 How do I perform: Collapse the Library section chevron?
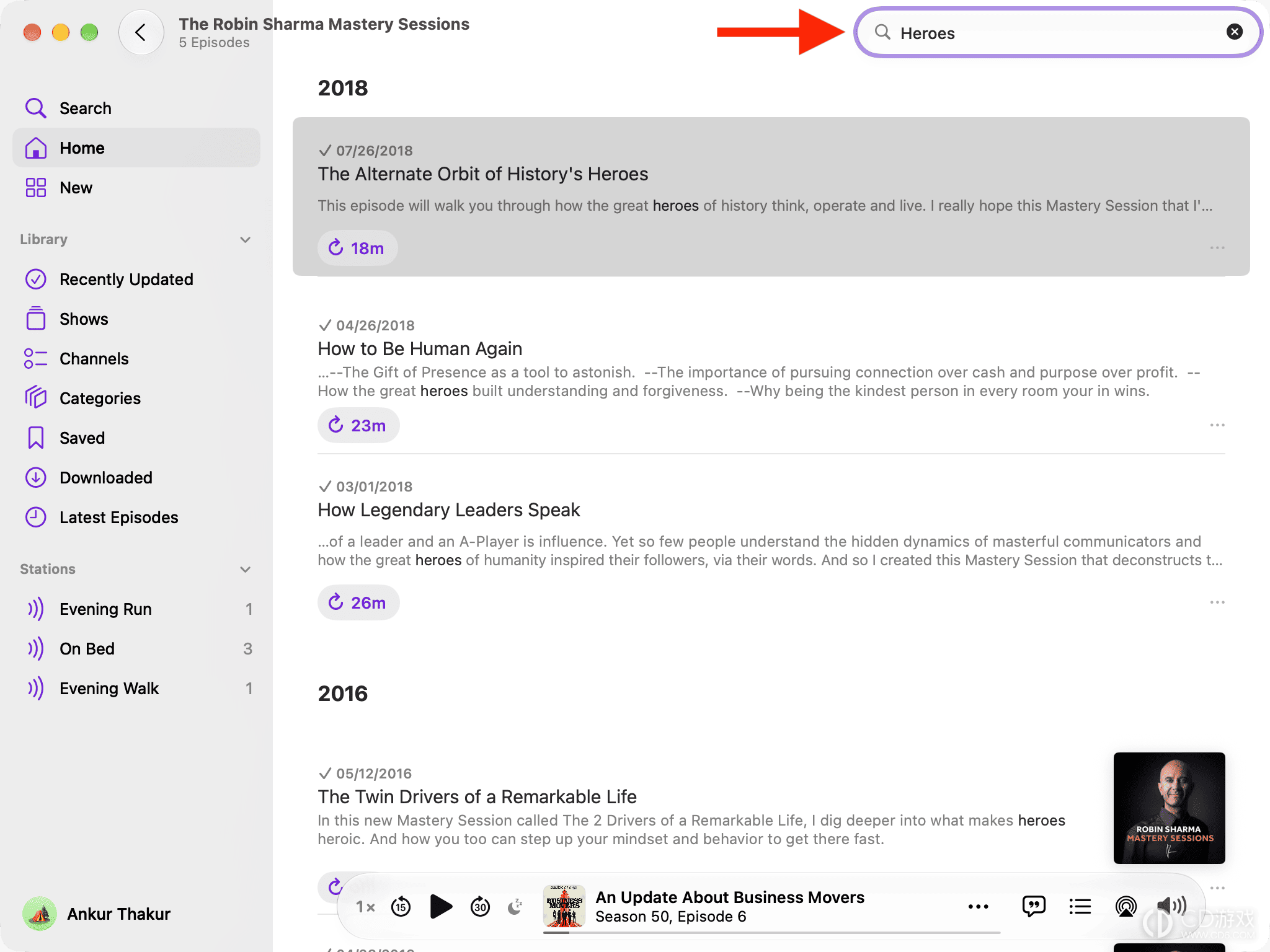(246, 239)
